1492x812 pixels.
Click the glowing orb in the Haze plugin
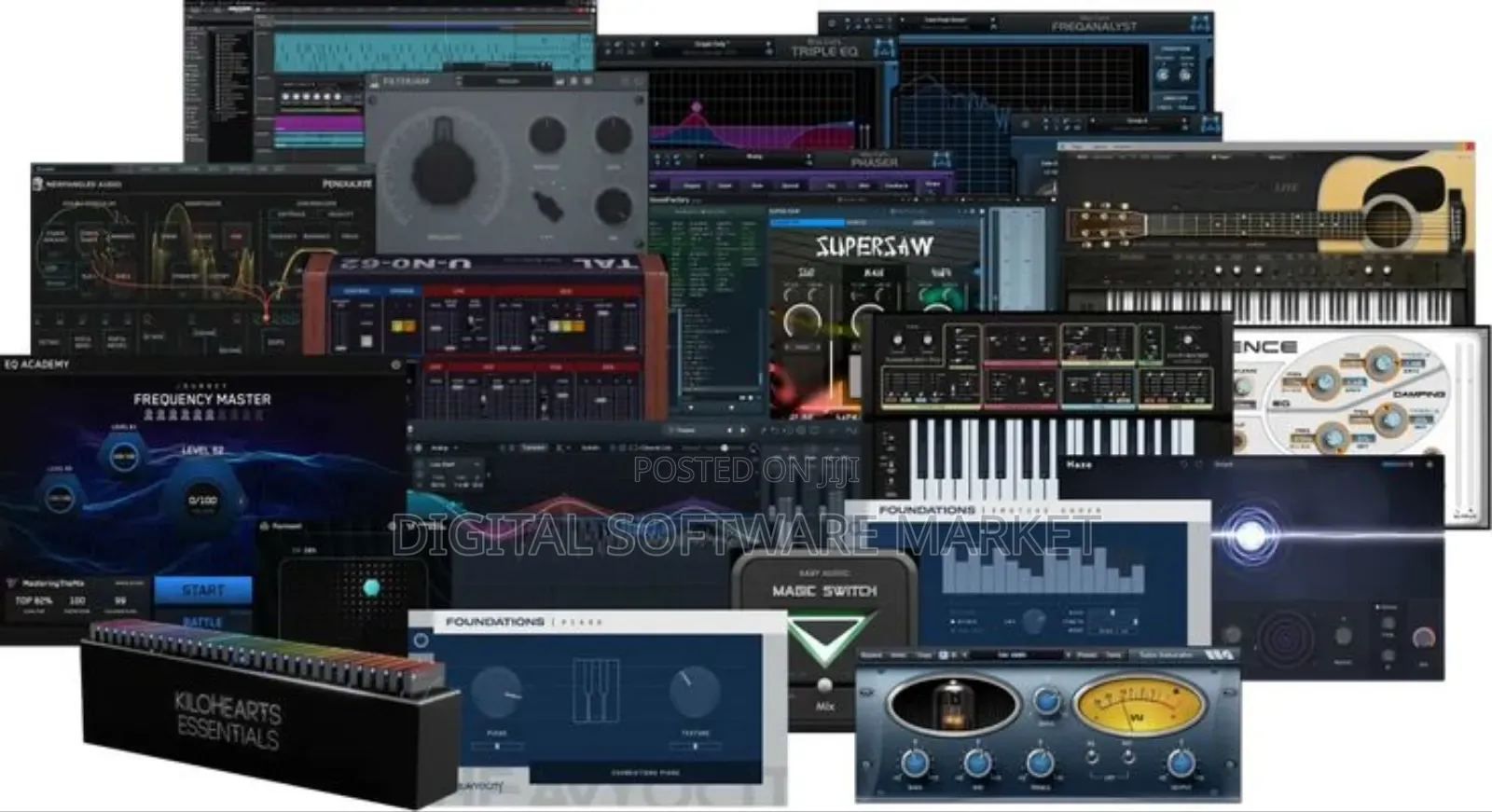[x=1250, y=536]
